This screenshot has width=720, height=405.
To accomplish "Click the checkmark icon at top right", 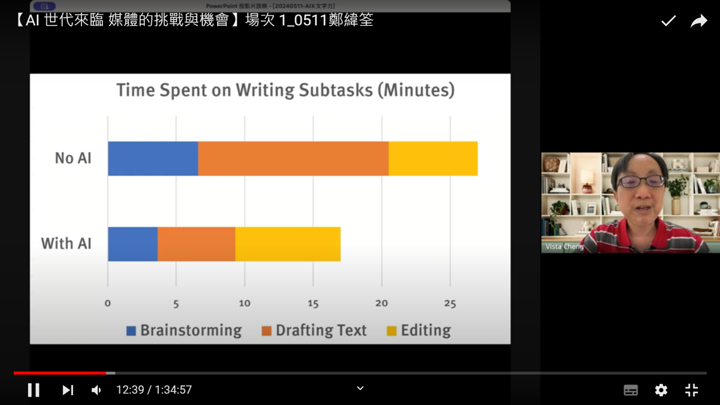I will pyautogui.click(x=668, y=21).
